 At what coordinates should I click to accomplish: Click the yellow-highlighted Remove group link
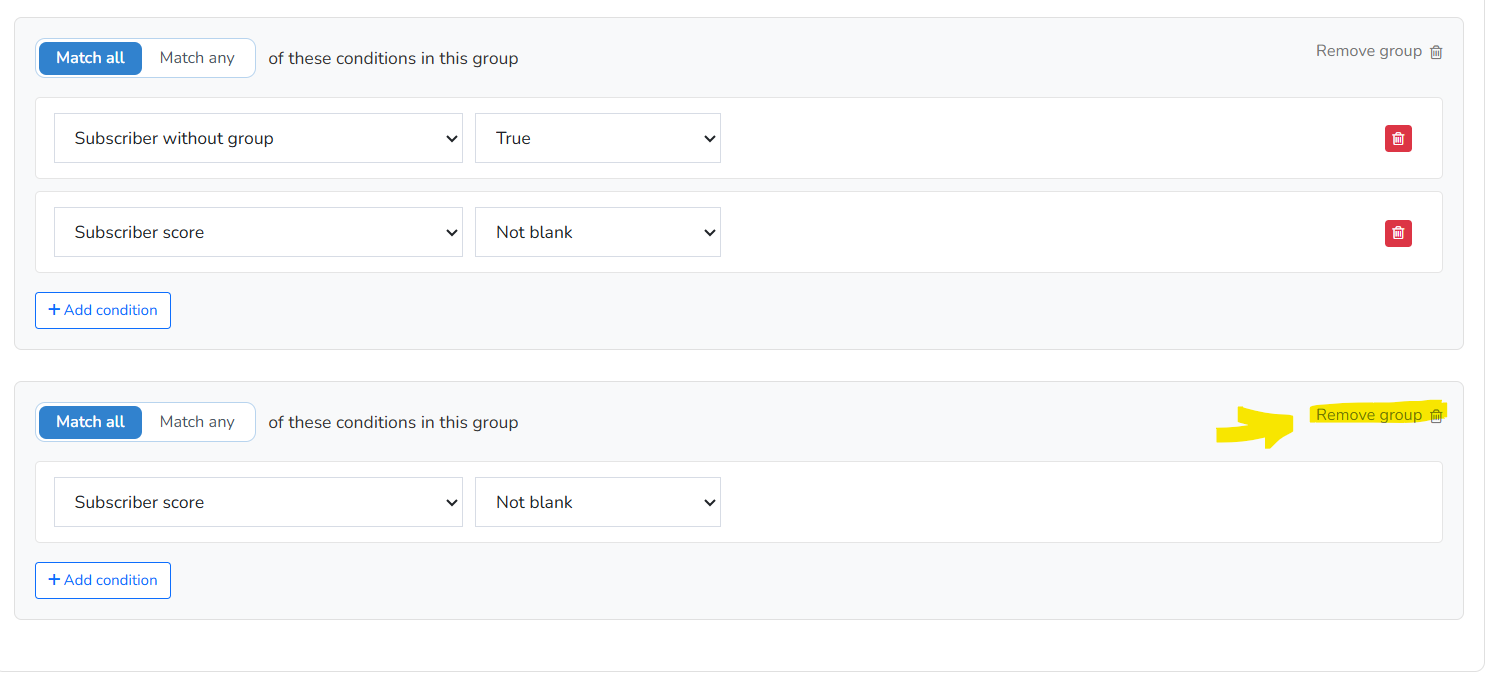tap(1369, 415)
